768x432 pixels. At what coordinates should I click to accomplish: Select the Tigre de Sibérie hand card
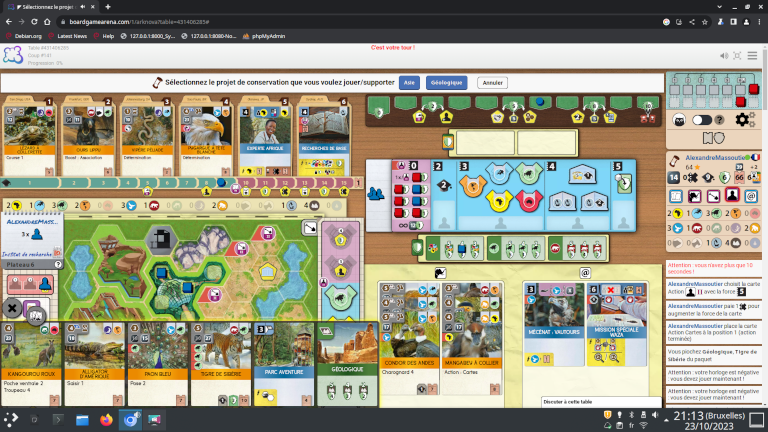click(220, 363)
